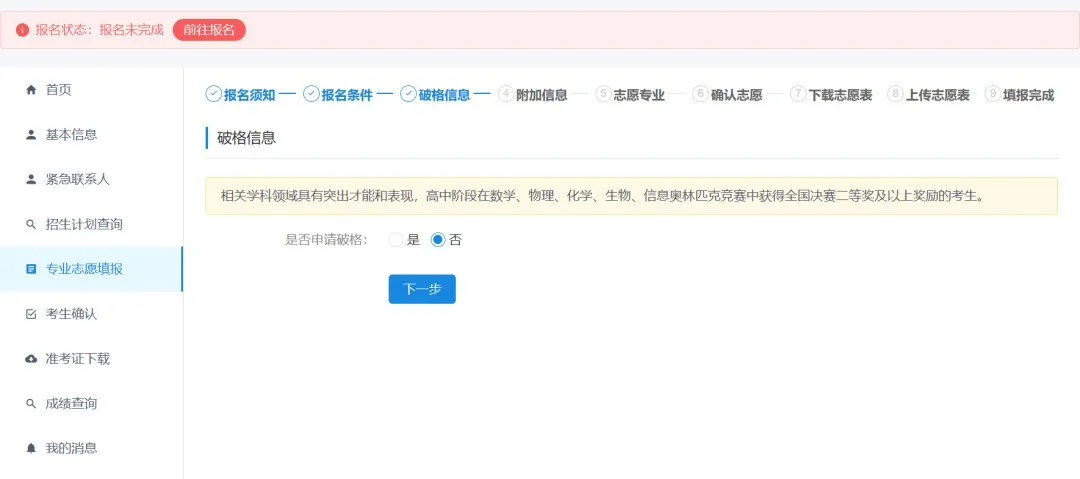Click the 填报完成 step label
The image size is (1080, 479).
(1029, 96)
